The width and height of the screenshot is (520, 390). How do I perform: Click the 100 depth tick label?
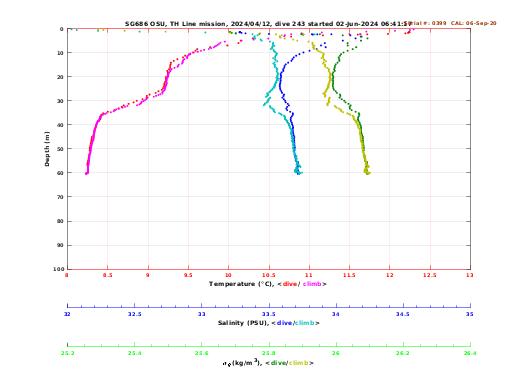coord(58,269)
